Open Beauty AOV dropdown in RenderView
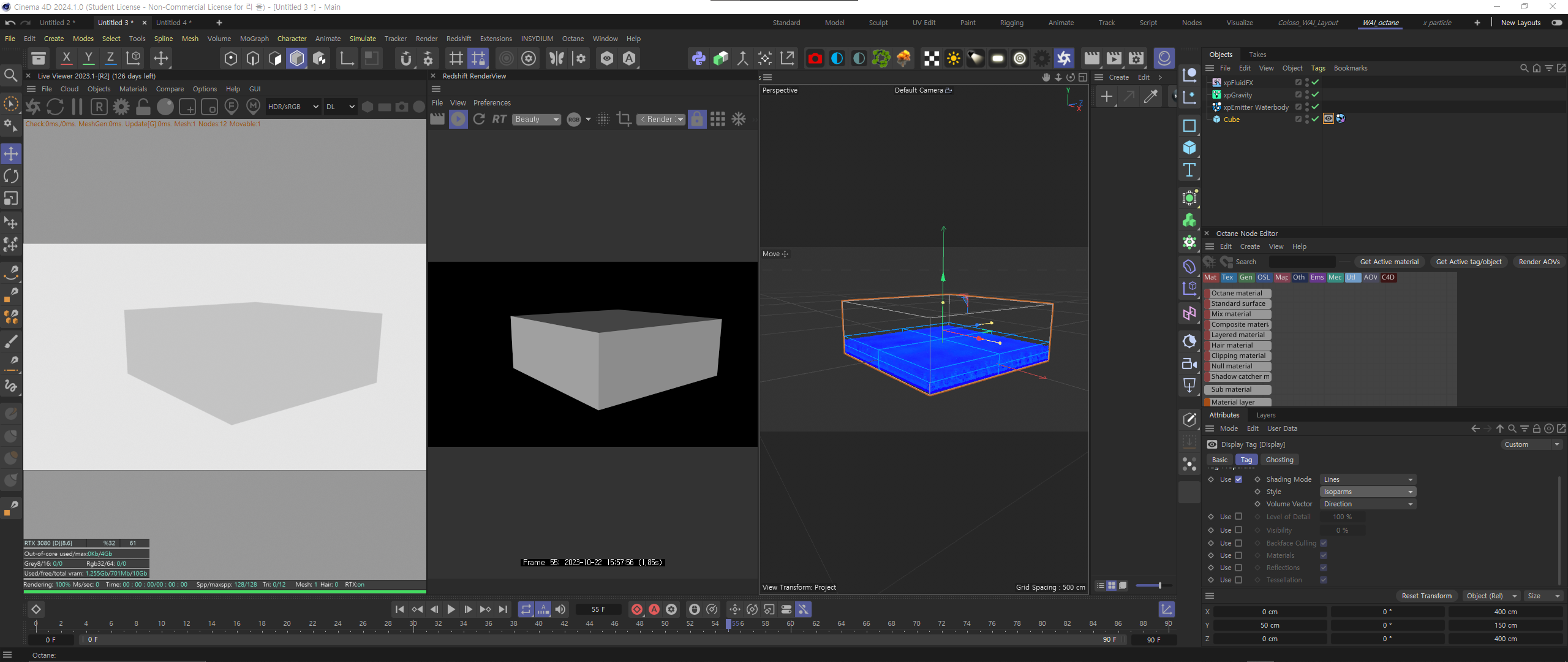Image resolution: width=1568 pixels, height=662 pixels. tap(537, 120)
